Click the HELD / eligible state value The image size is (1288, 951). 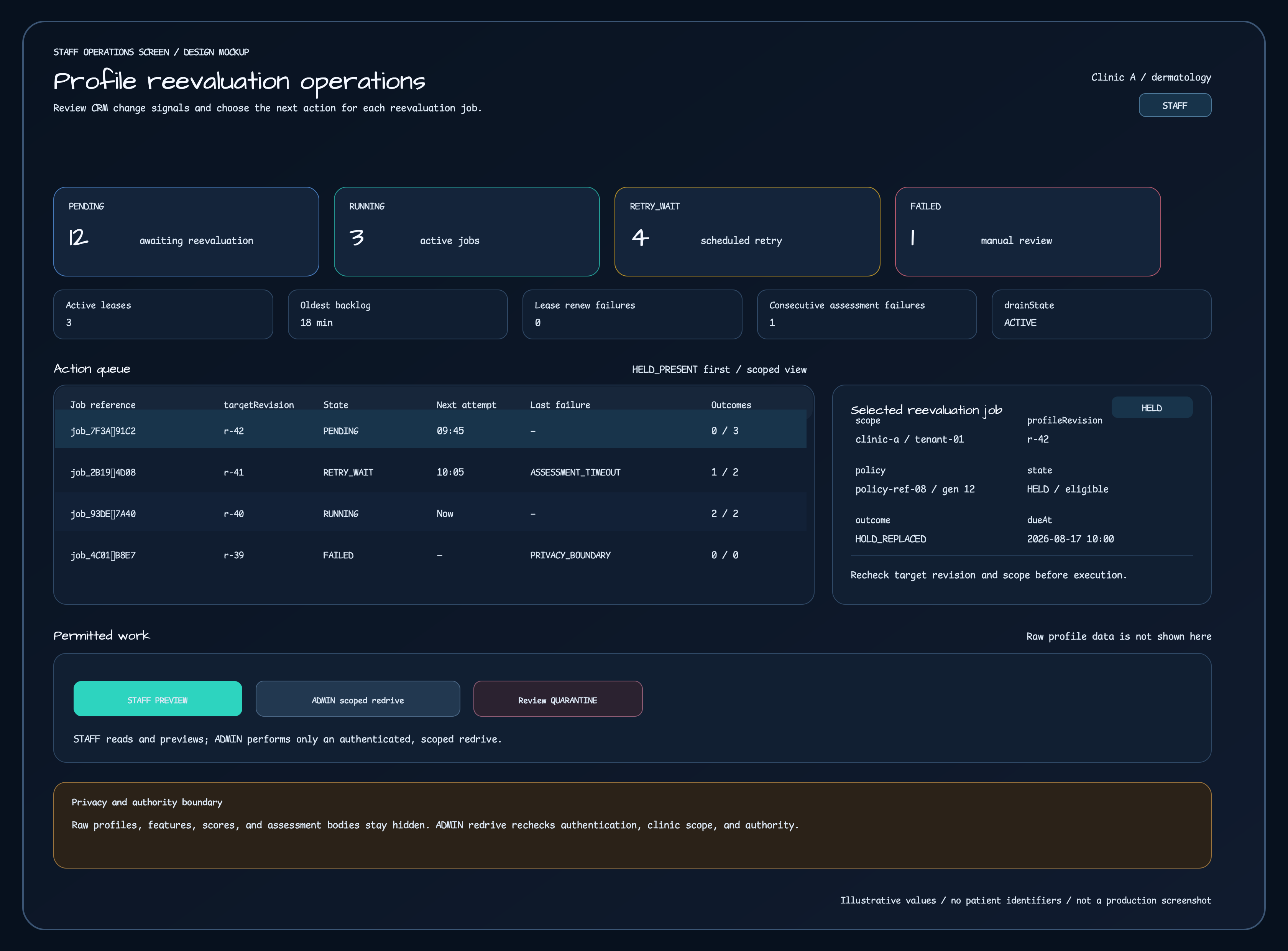pos(1068,489)
